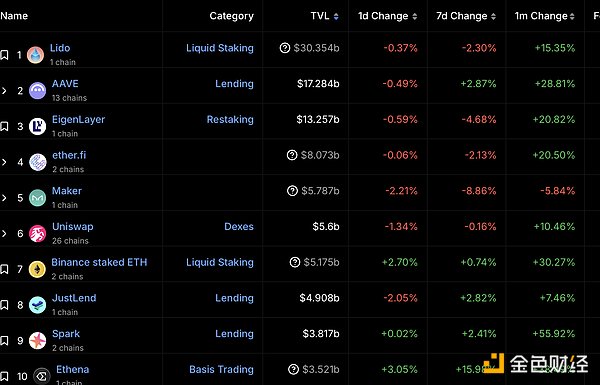This screenshot has width=600, height=385.
Task: Open the Ethena protocol link
Action: (x=73, y=369)
